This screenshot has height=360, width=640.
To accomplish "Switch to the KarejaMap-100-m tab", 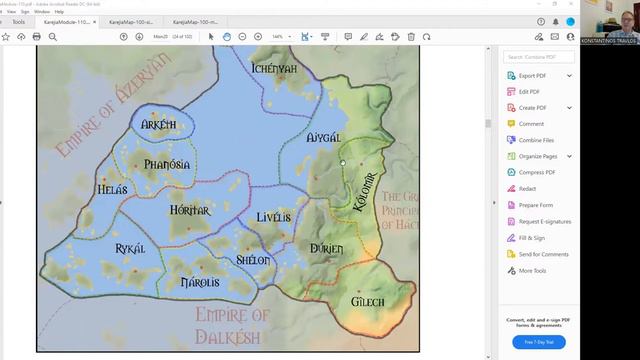I will (196, 22).
